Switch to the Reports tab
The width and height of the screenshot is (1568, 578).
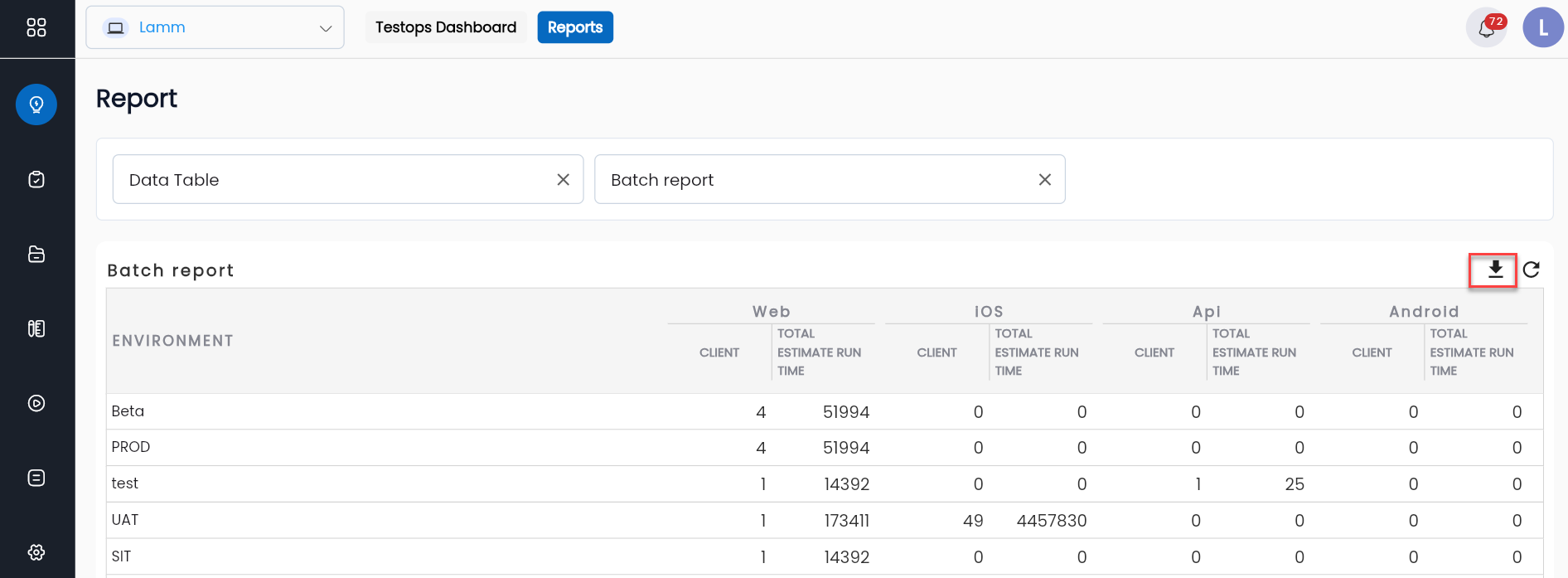pyautogui.click(x=575, y=27)
